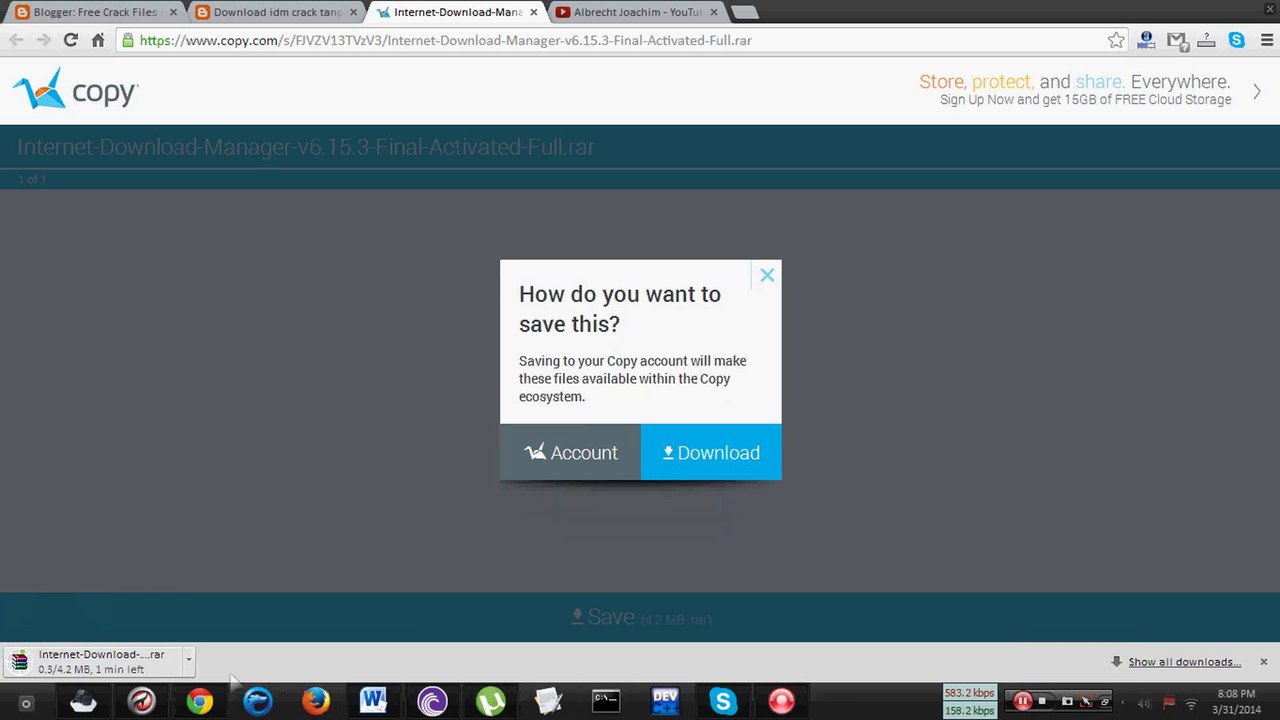Click the browser back arrow

[16, 40]
